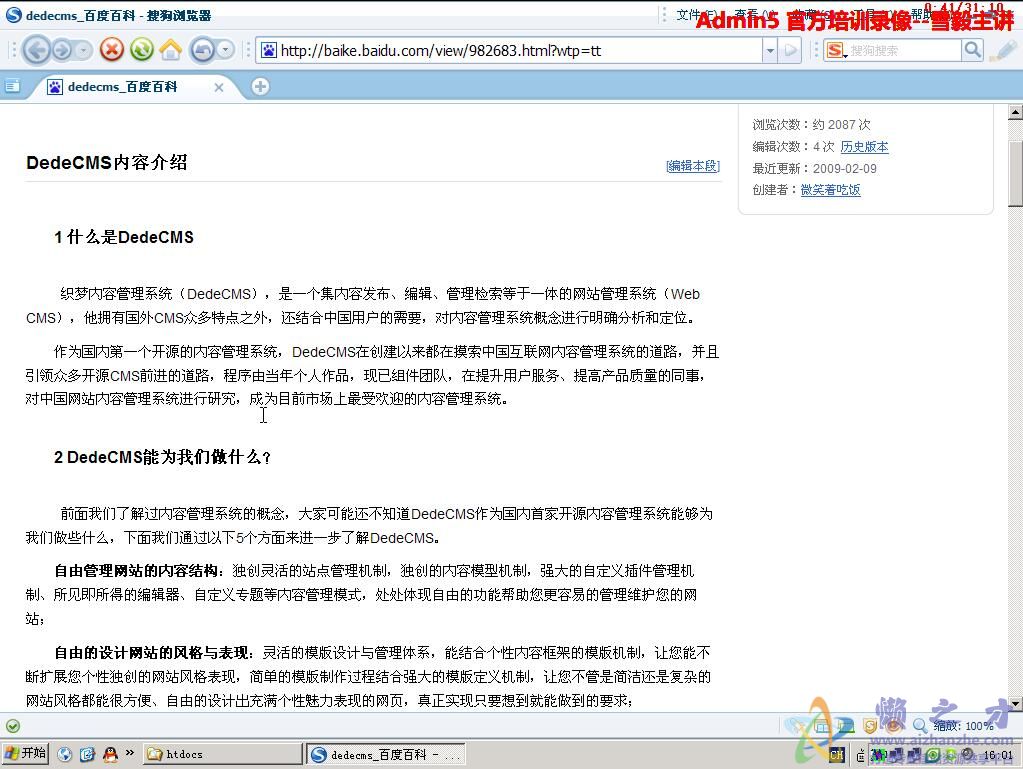The width and height of the screenshot is (1023, 769).
Task: Click the Go arrow next to address bar
Action: pos(790,50)
